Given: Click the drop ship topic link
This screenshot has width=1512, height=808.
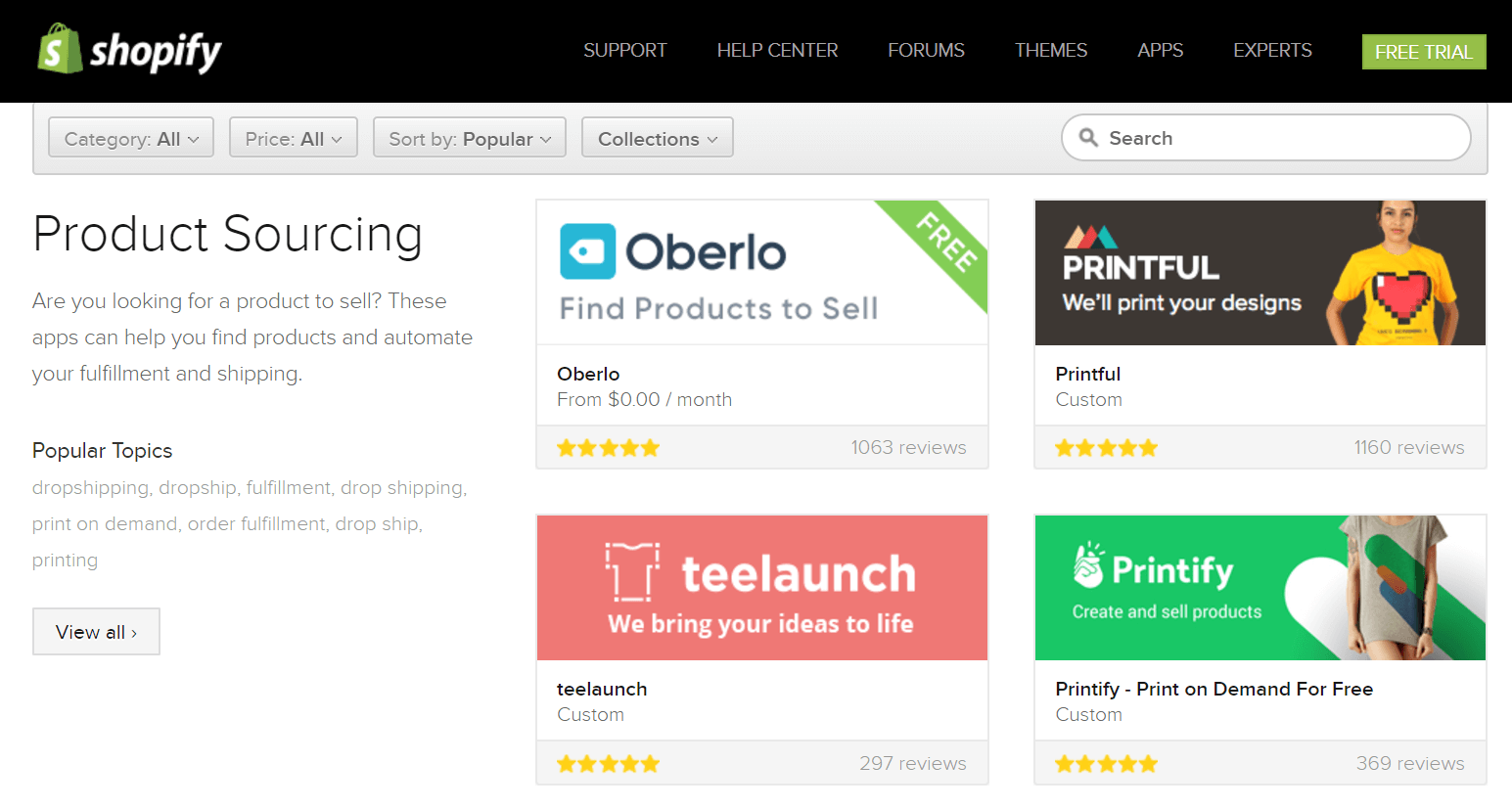Looking at the screenshot, I should 377,523.
